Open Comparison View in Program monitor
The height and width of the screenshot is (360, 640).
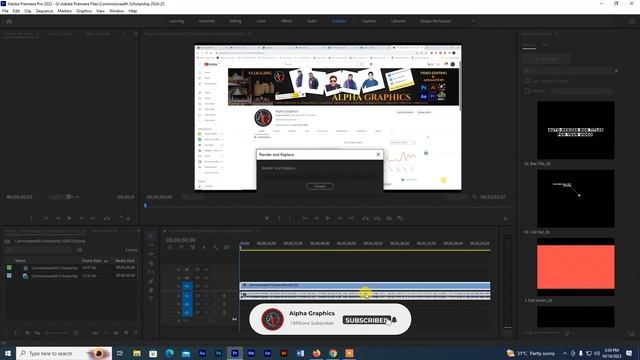(401, 218)
